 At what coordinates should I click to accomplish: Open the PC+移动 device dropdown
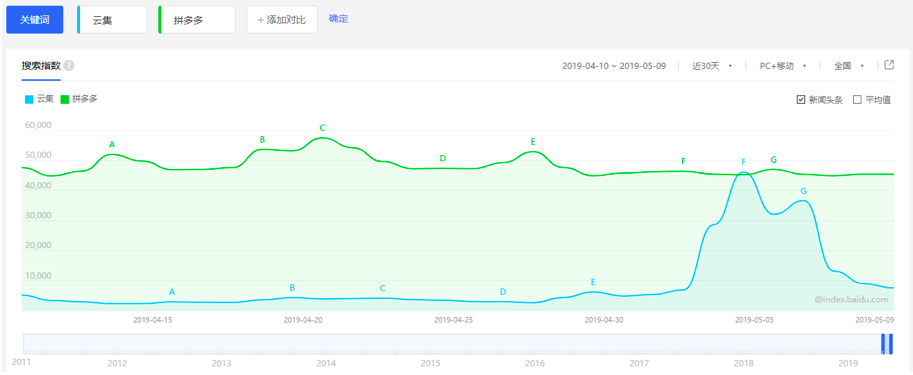(783, 66)
